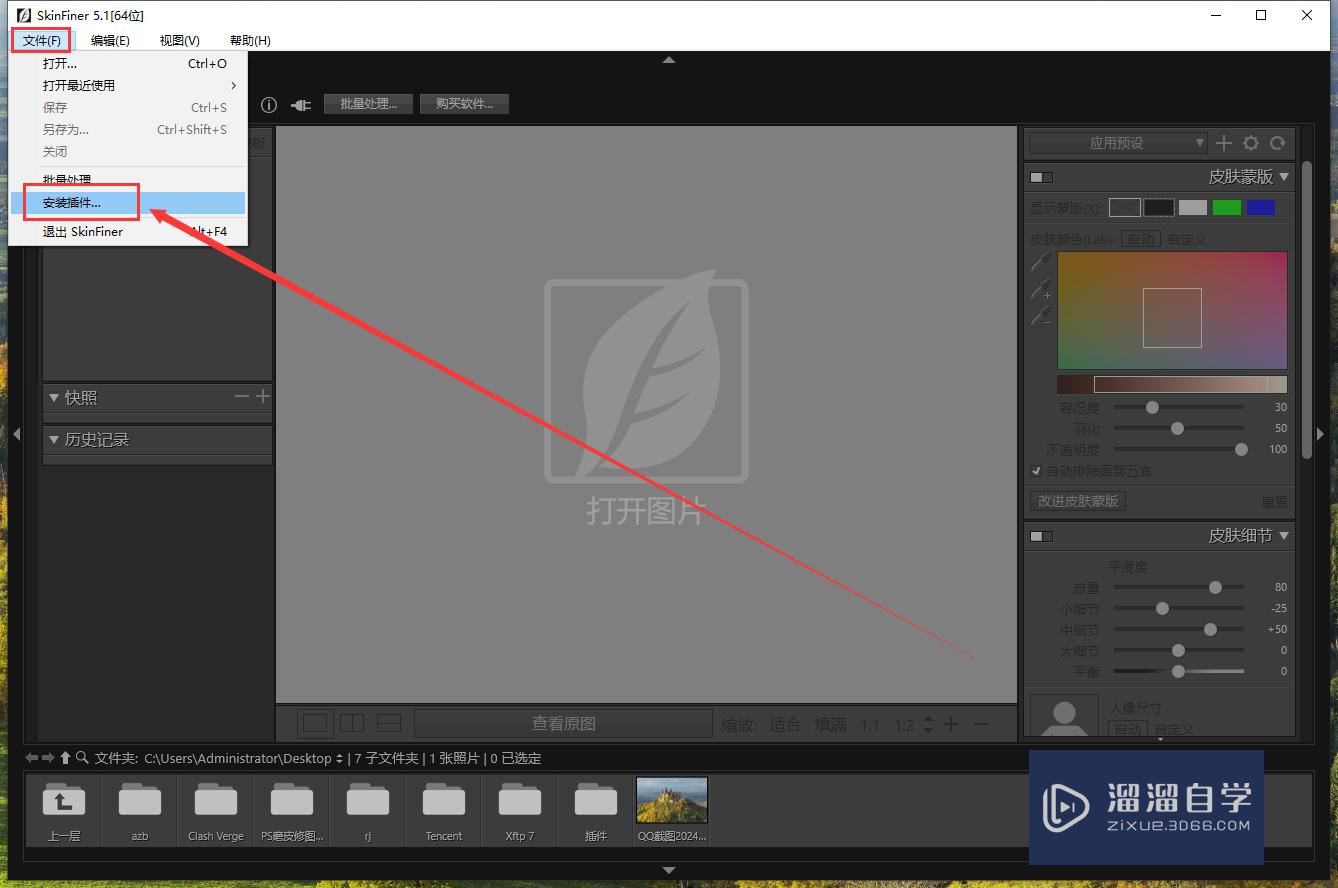Screen dimensions: 1338x888
Task: Choose top-bottom split view icon
Action: pos(388,723)
